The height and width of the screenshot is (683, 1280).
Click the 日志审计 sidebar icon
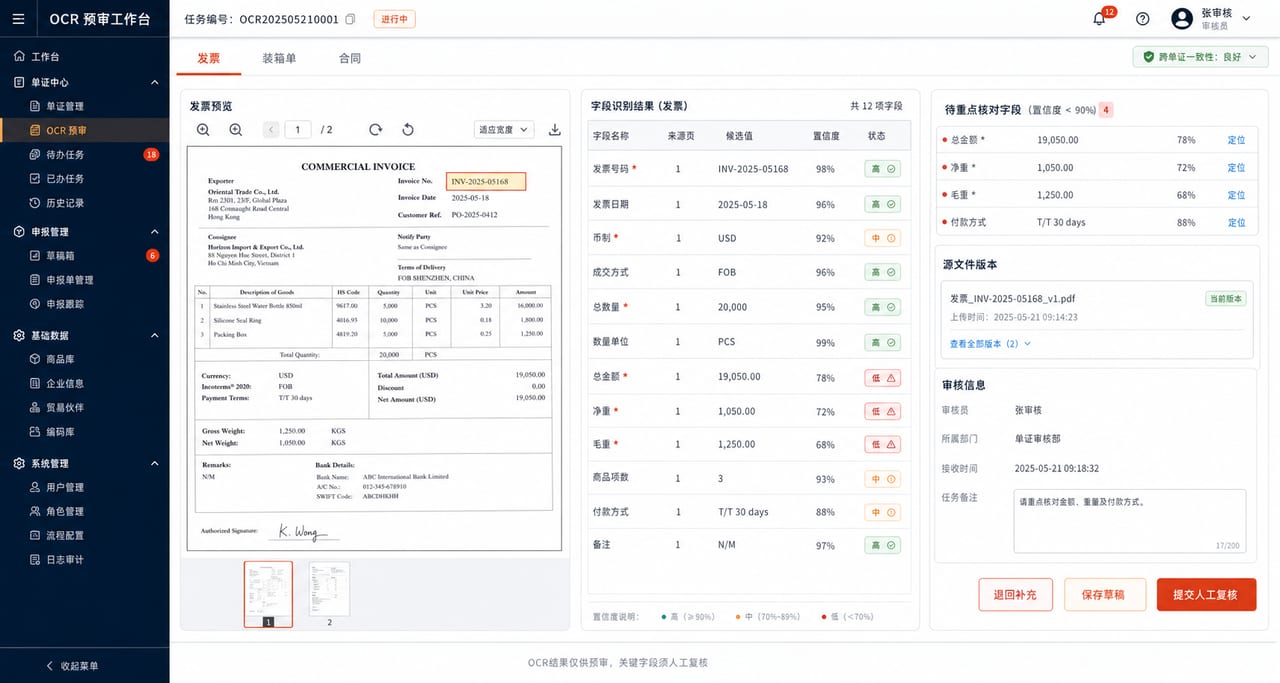[x=36, y=560]
